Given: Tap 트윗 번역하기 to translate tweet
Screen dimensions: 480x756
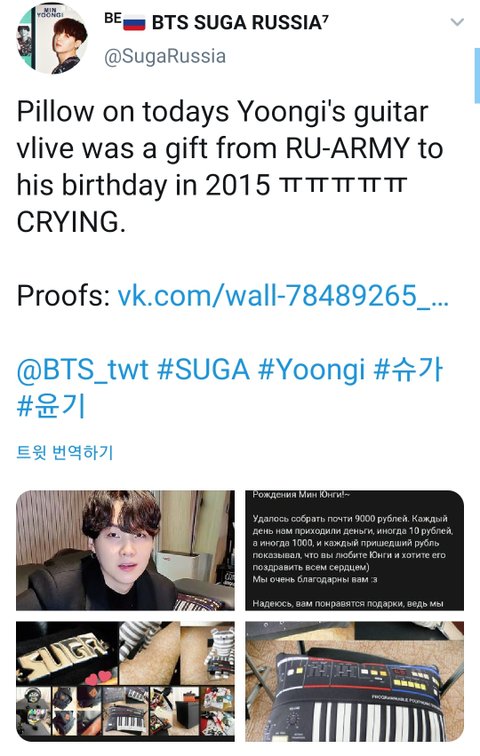Looking at the screenshot, I should pos(65,452).
